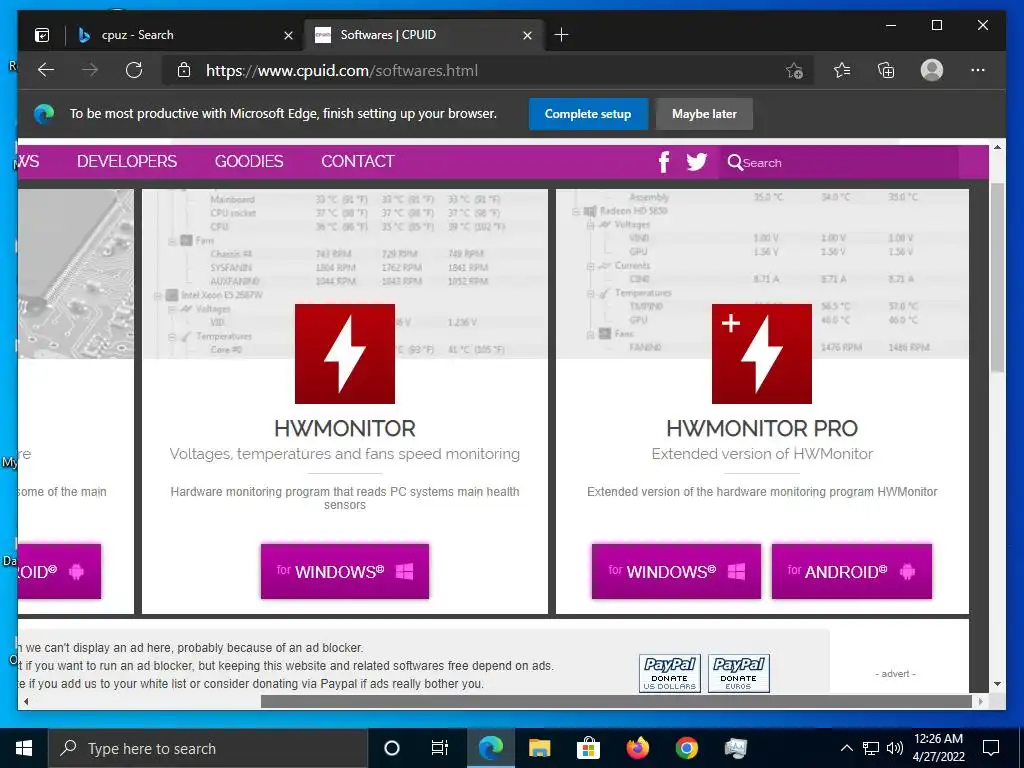1024x768 pixels.
Task: Launch Firefox from taskbar
Action: [x=637, y=748]
